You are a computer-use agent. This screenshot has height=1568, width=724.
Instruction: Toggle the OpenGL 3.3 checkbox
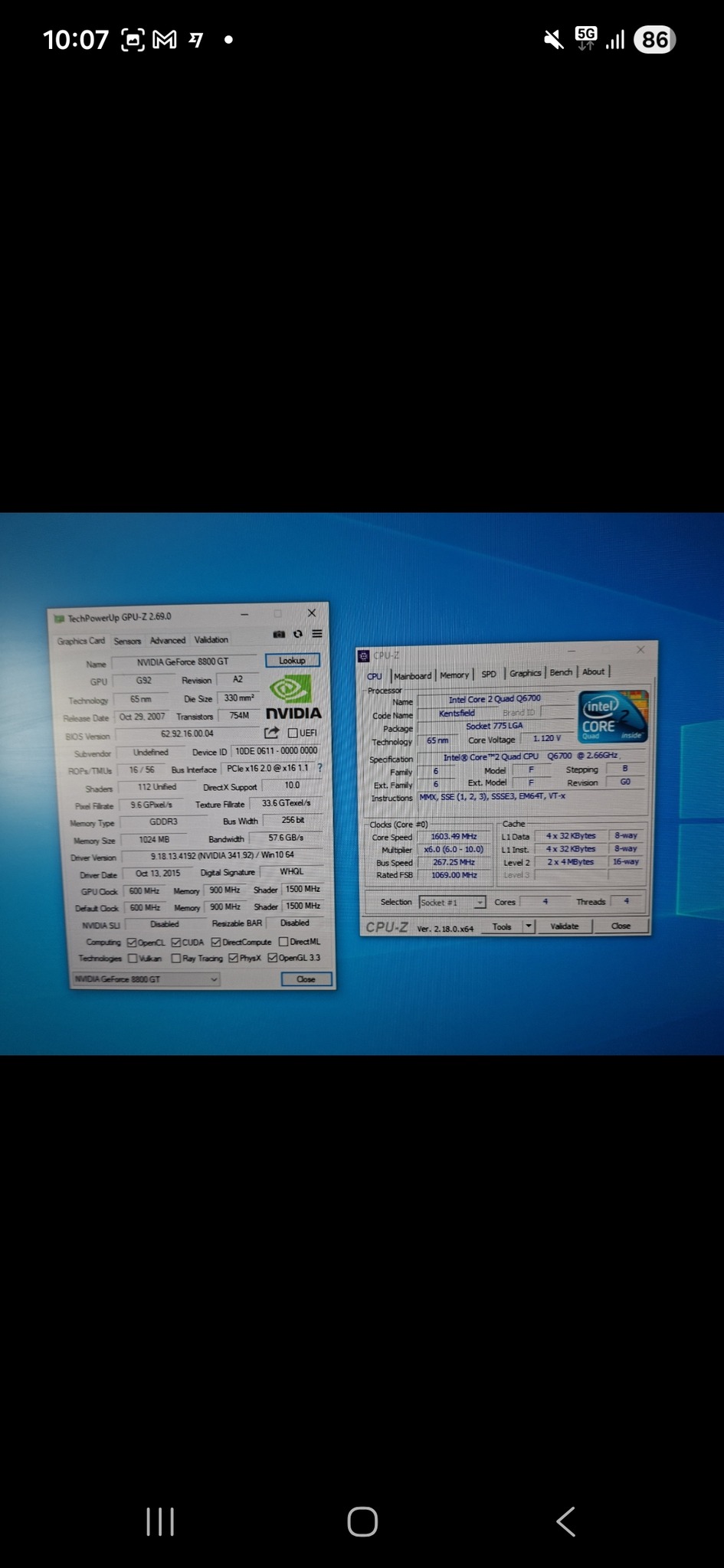coord(272,958)
